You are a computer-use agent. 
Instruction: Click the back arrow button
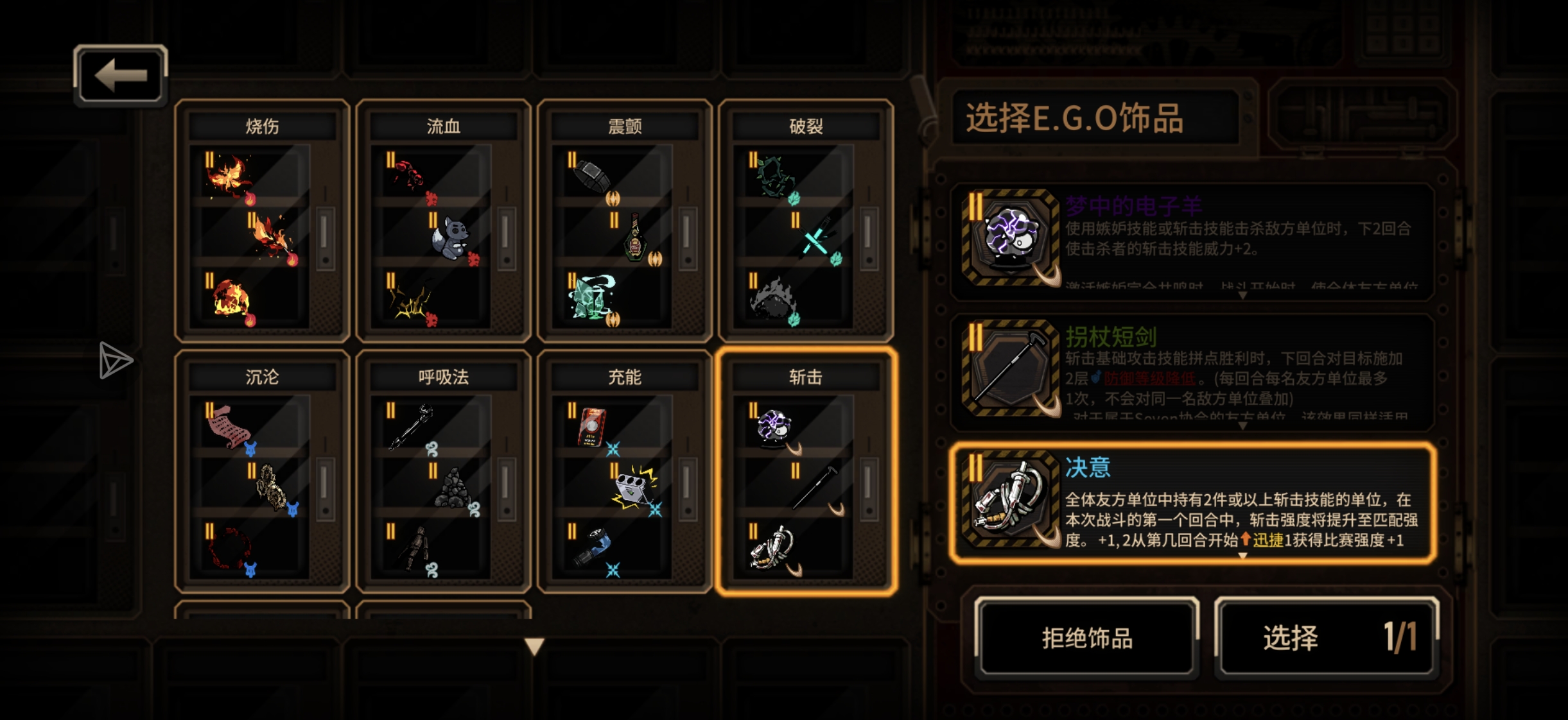coord(121,75)
